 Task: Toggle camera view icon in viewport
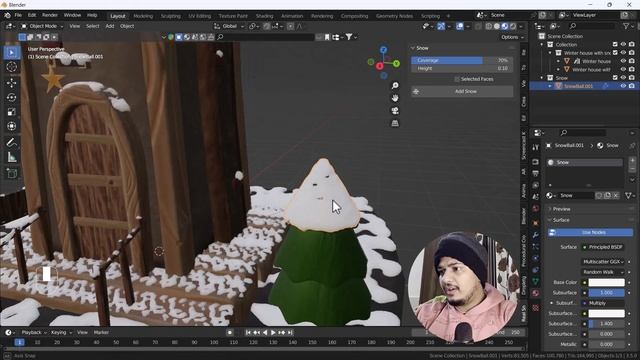click(395, 111)
